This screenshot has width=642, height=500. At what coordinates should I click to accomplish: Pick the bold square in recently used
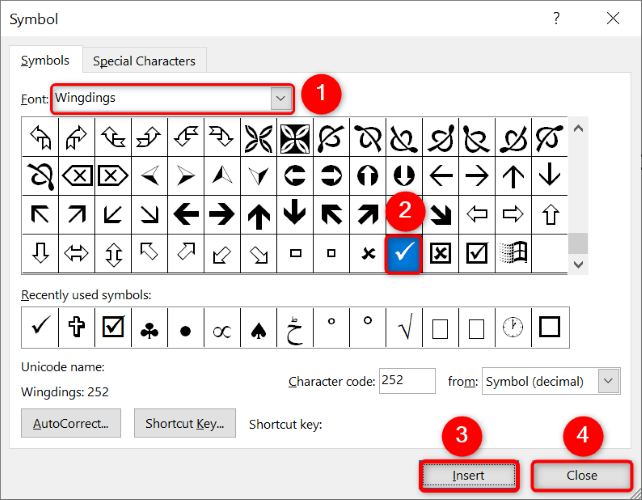pyautogui.click(x=550, y=328)
